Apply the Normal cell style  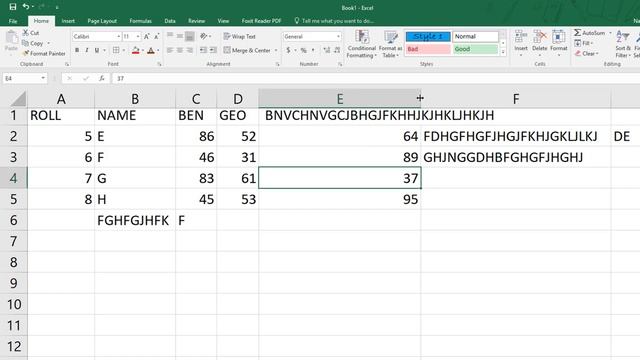476,36
